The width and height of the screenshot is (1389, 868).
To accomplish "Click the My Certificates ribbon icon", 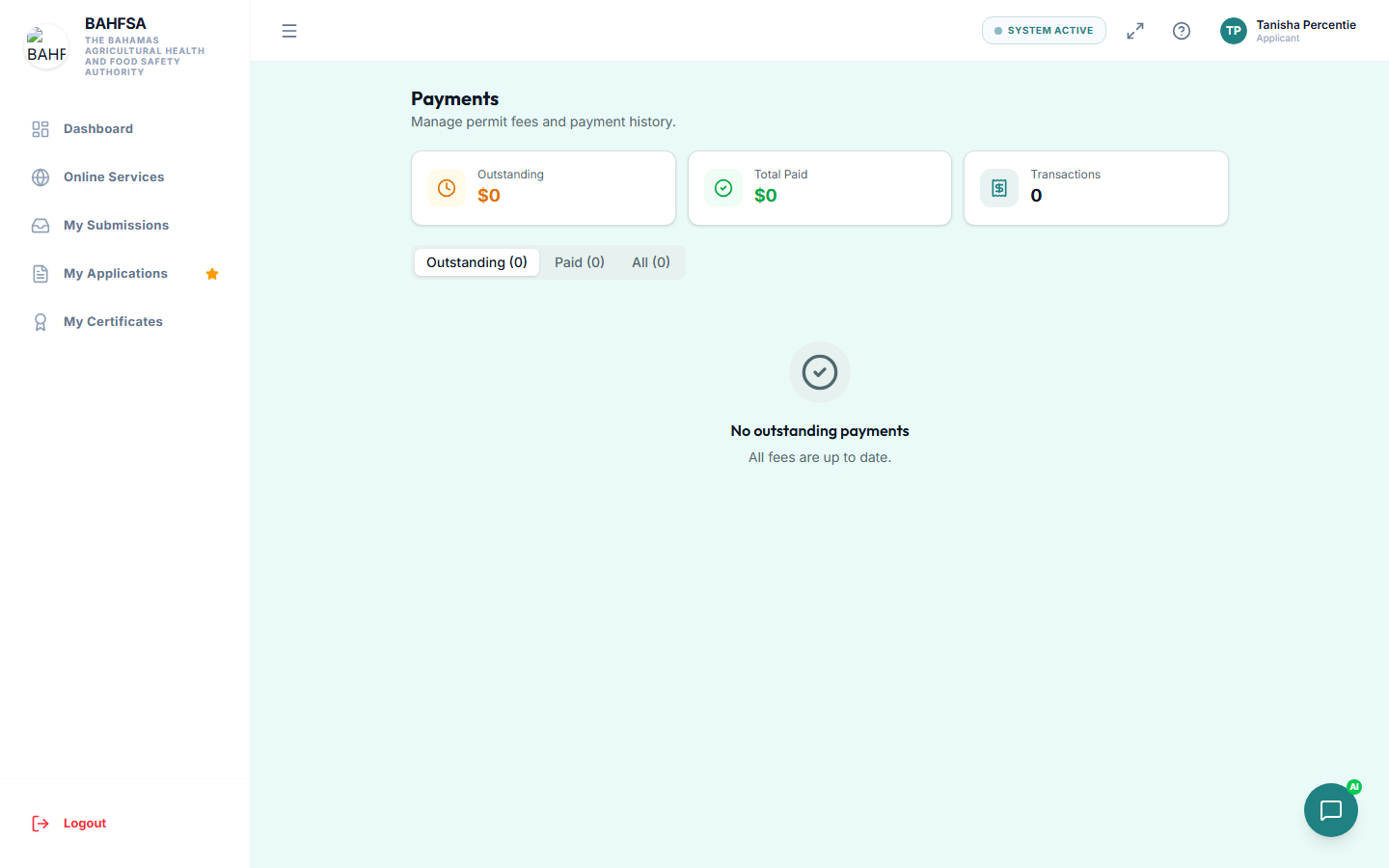I will [41, 322].
